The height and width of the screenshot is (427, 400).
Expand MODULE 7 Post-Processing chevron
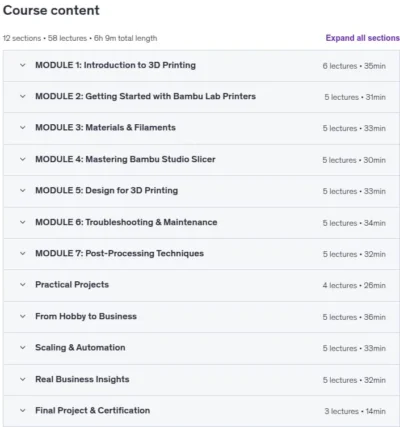pos(22,253)
